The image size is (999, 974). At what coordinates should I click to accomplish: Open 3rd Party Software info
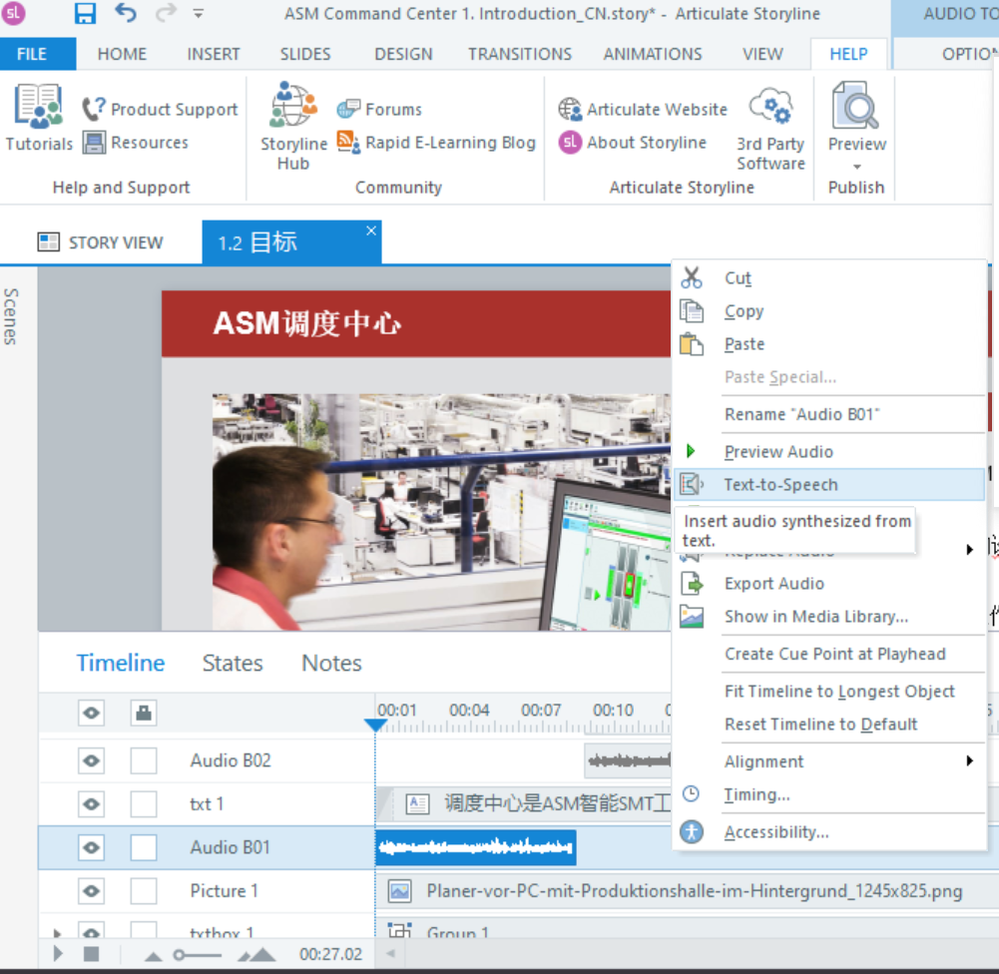coord(770,125)
